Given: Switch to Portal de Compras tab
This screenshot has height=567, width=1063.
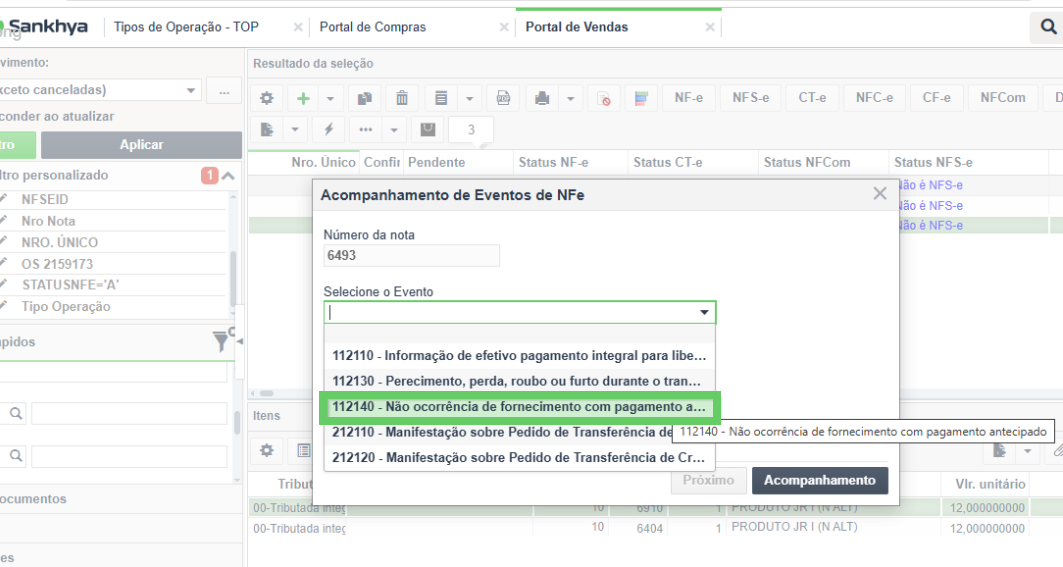Looking at the screenshot, I should point(373,27).
